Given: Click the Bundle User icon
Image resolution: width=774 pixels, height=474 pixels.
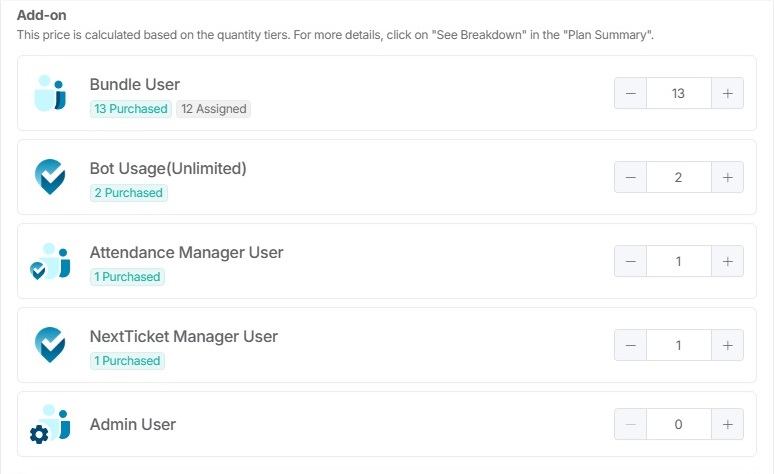Looking at the screenshot, I should (x=50, y=93).
